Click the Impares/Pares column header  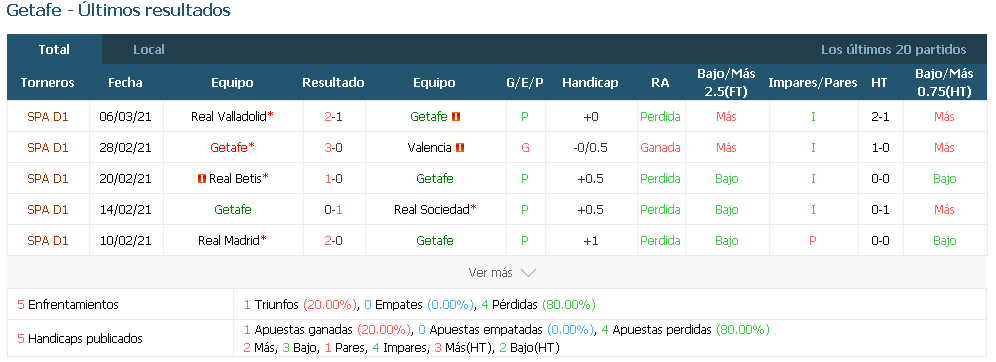(812, 83)
